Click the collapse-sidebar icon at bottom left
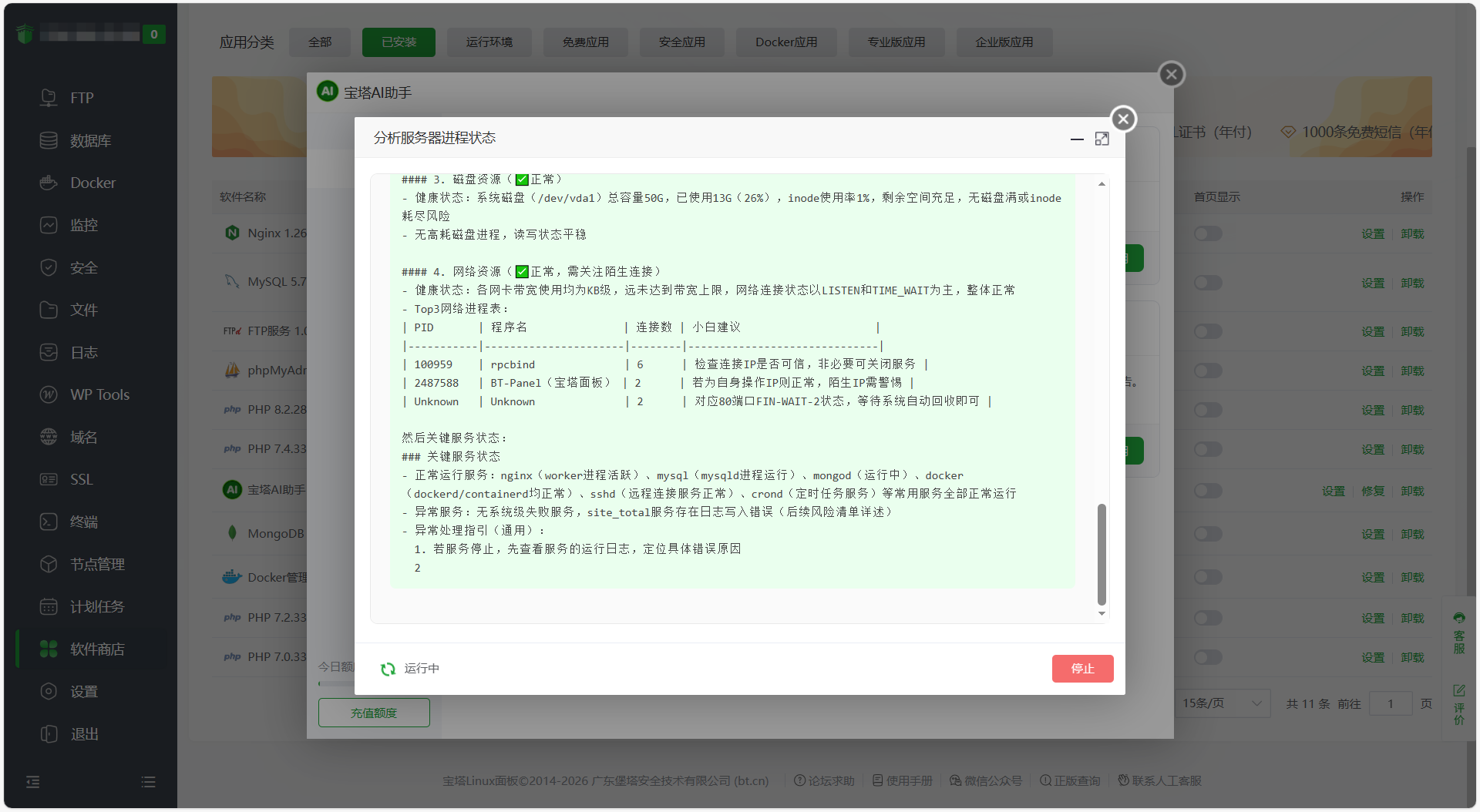 coord(32,782)
